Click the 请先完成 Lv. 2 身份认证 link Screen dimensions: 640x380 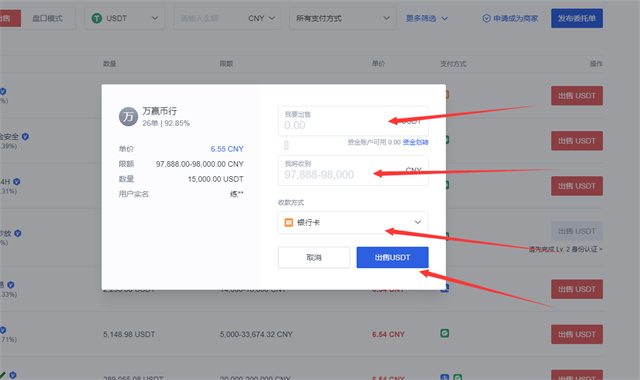[x=565, y=249]
